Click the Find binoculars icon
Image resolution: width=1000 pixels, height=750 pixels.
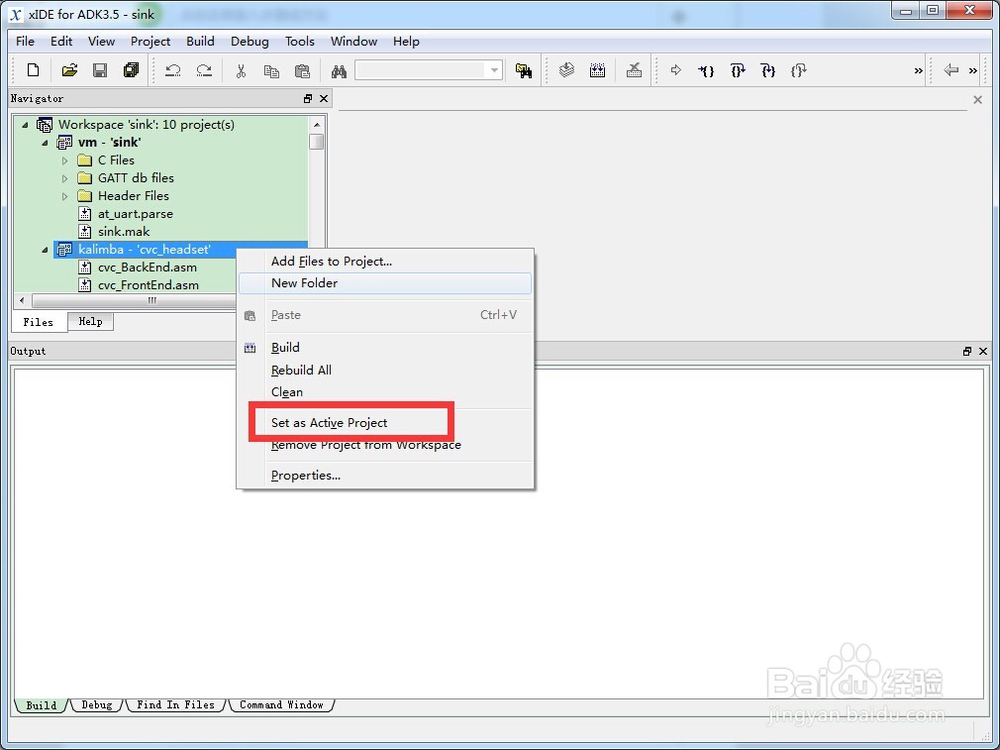click(x=339, y=71)
